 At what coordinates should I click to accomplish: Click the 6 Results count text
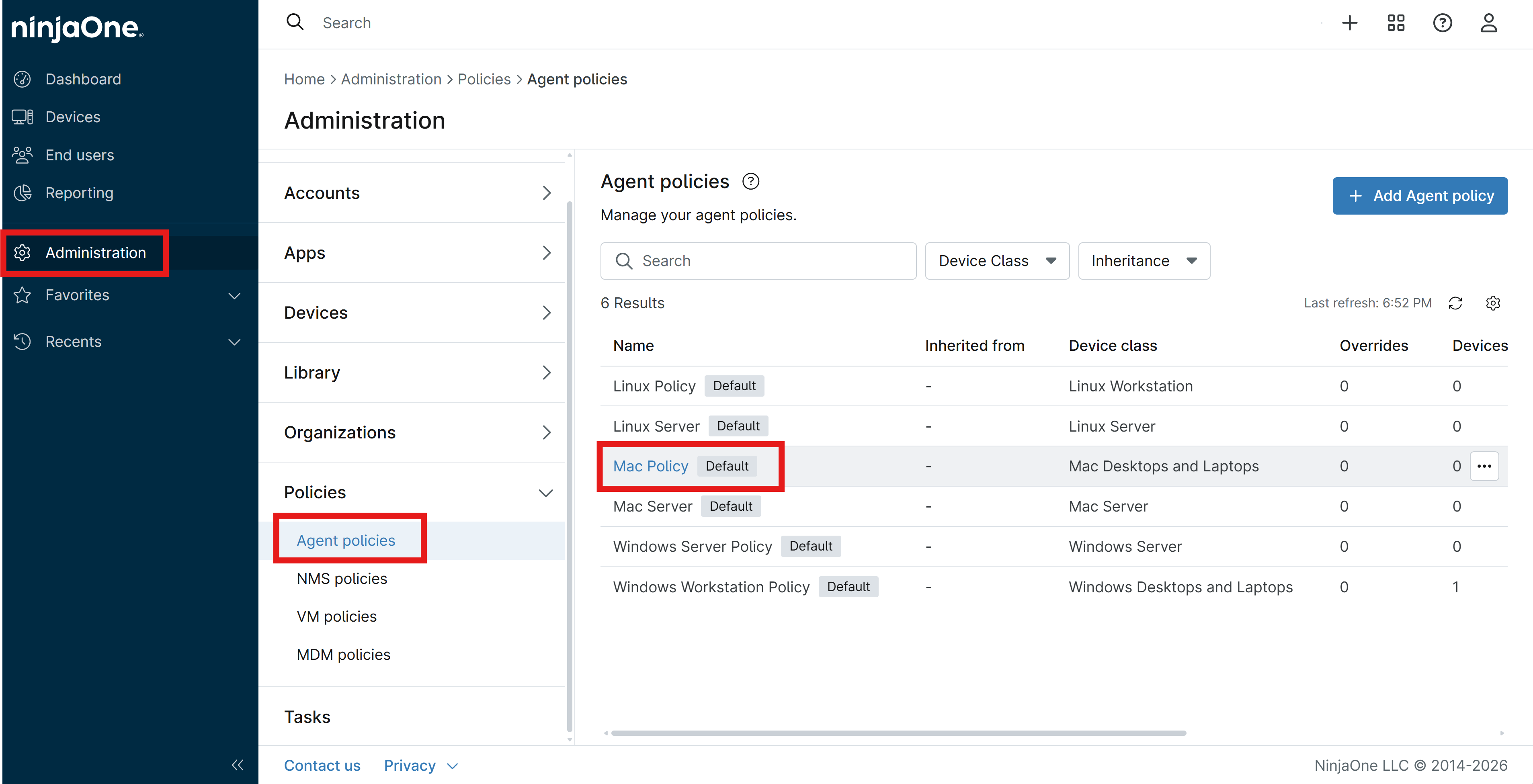pos(632,303)
